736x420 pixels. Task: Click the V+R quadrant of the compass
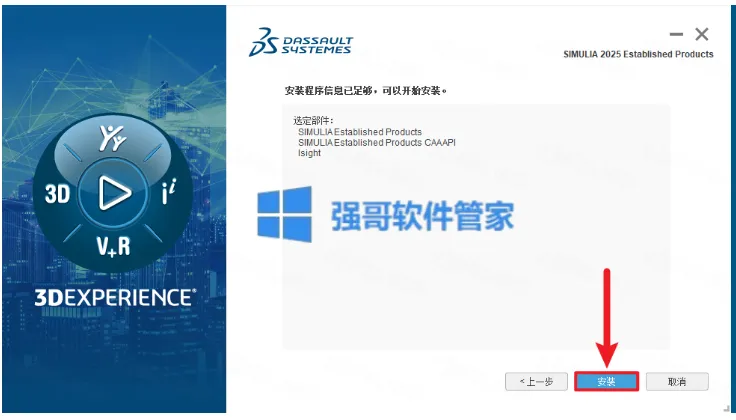[x=113, y=246]
